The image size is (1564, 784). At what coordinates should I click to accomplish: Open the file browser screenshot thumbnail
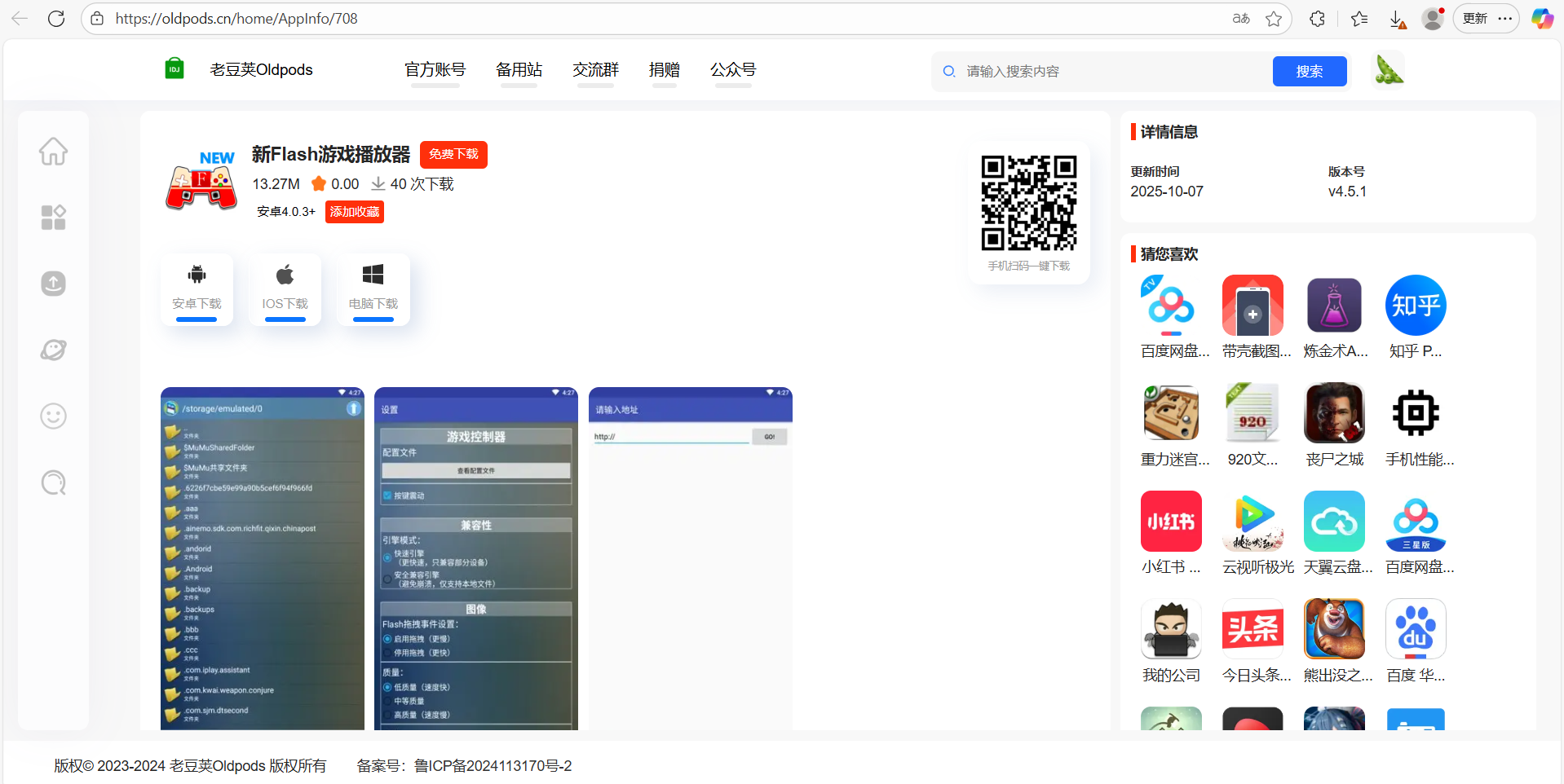pyautogui.click(x=263, y=558)
